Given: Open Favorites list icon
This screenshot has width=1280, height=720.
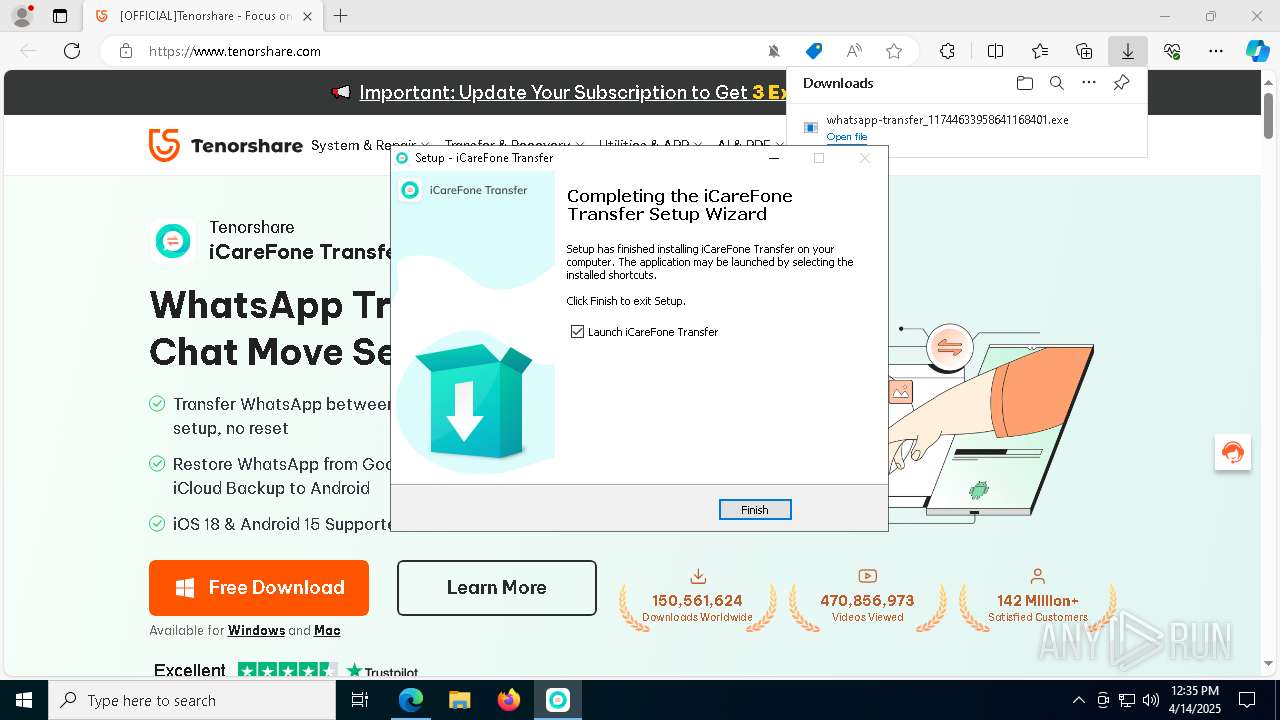Looking at the screenshot, I should click(x=1040, y=51).
